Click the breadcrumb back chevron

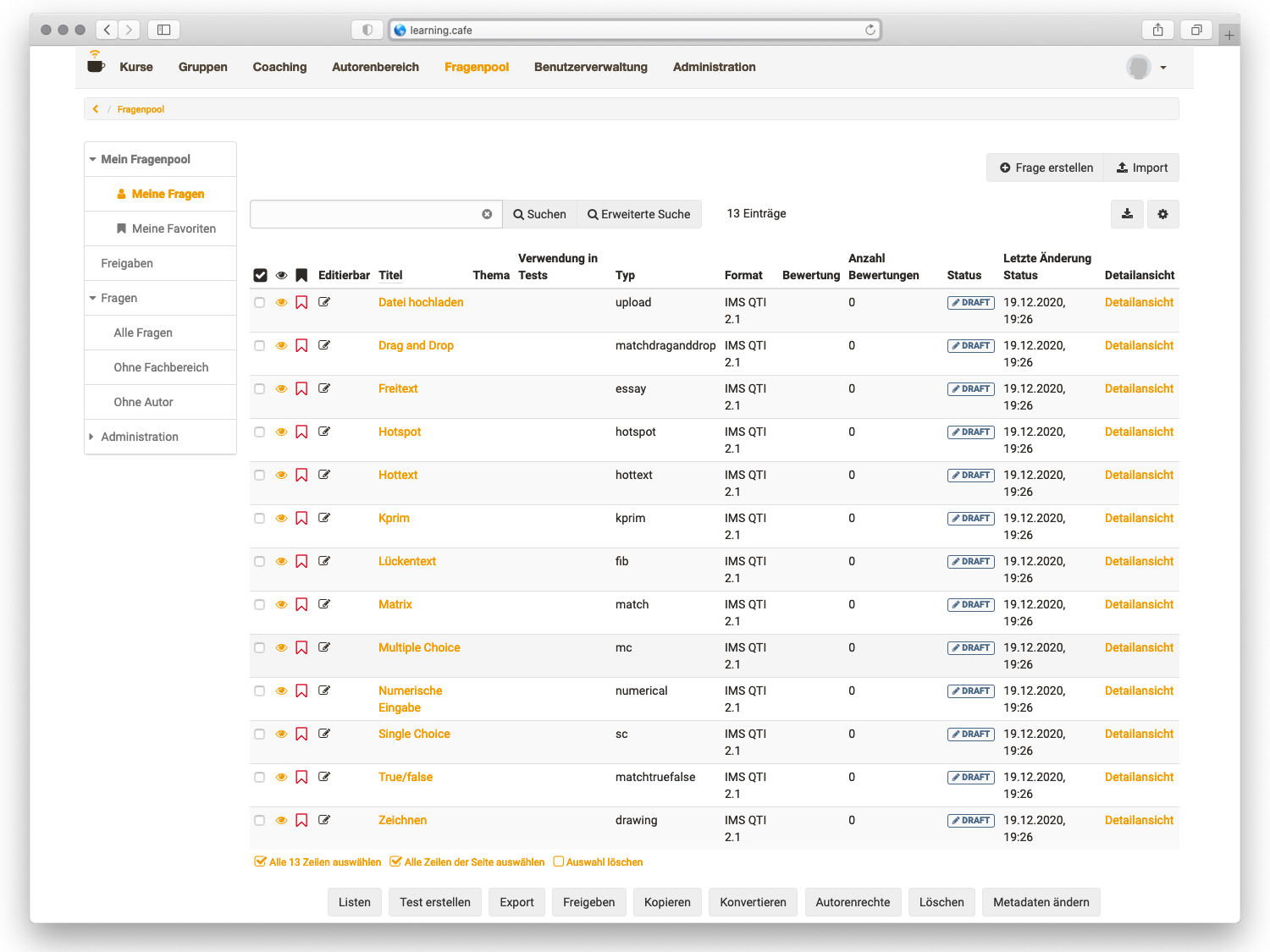[96, 109]
